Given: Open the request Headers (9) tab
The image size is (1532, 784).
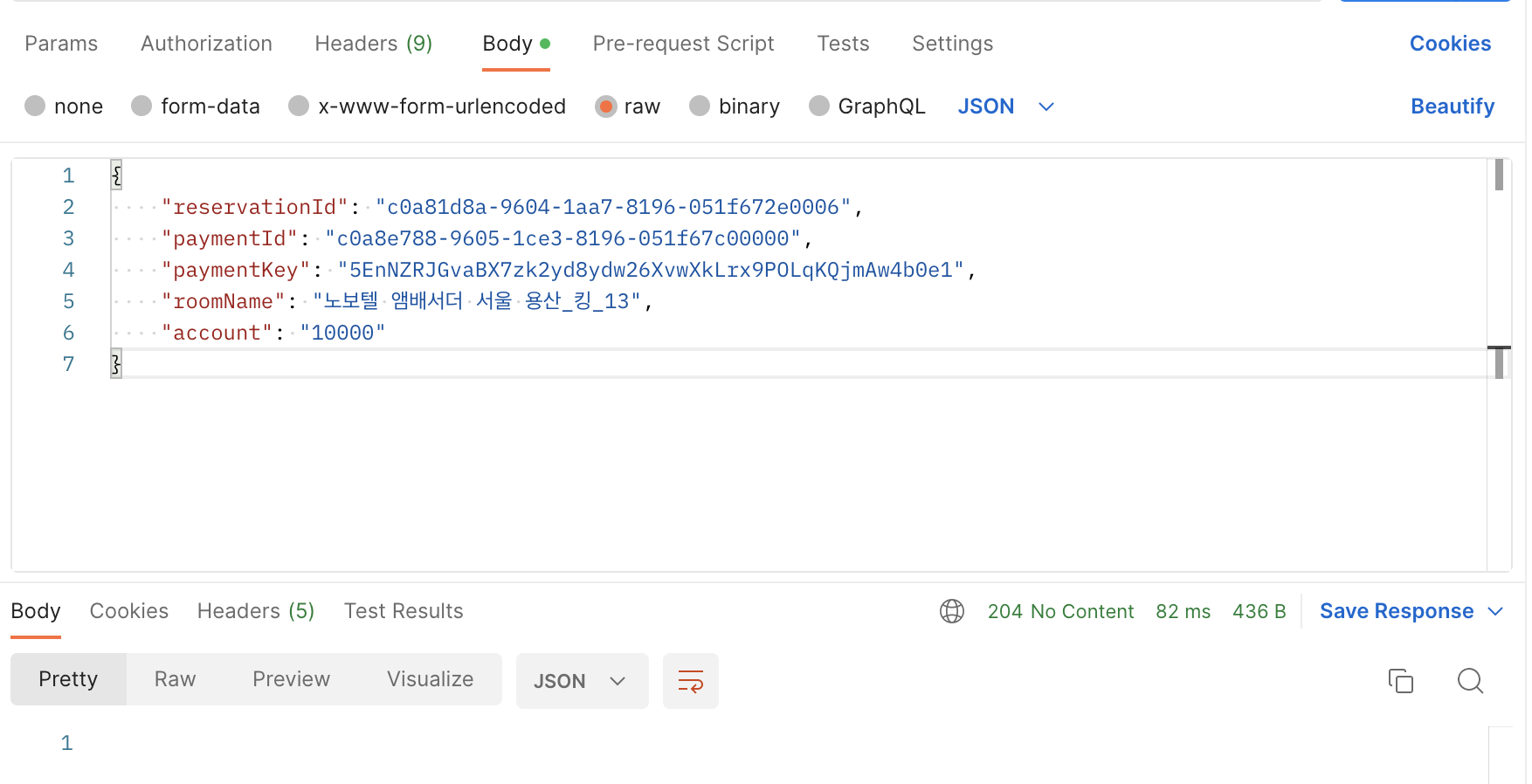Looking at the screenshot, I should tap(374, 44).
